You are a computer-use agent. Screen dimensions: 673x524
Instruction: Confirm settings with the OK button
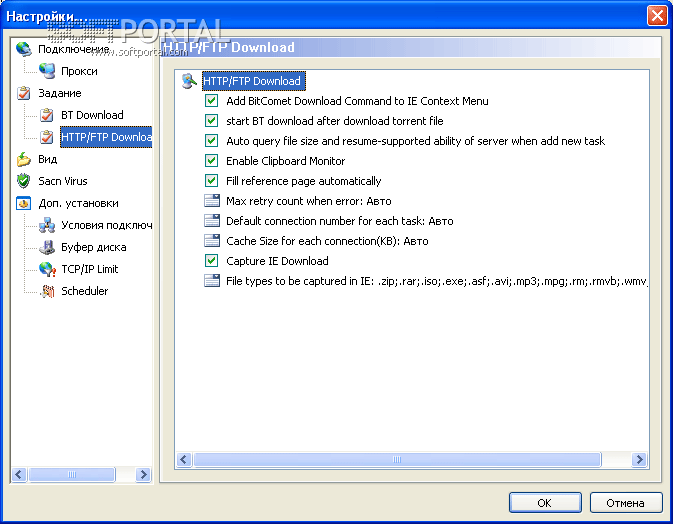click(545, 503)
